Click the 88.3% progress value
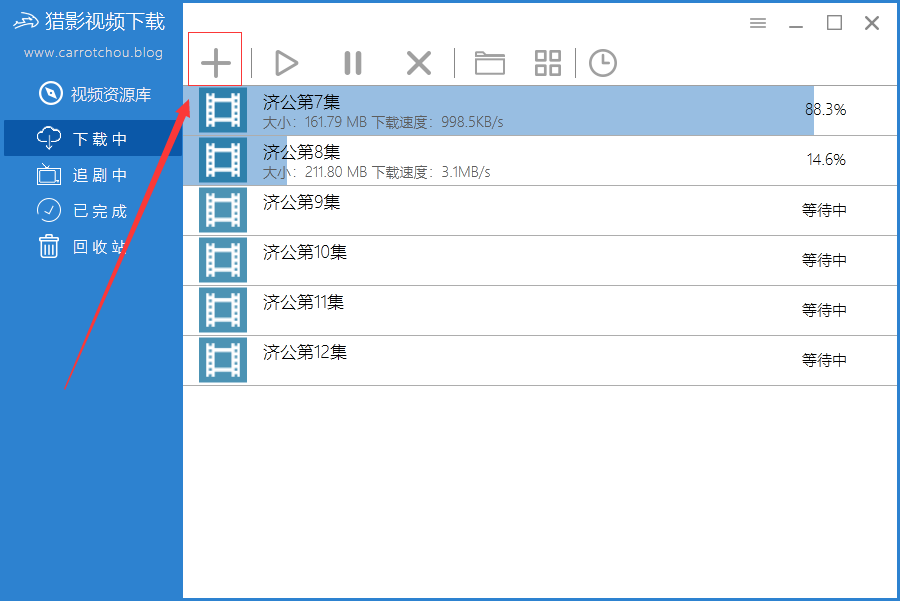This screenshot has height=601, width=900. pyautogui.click(x=825, y=110)
